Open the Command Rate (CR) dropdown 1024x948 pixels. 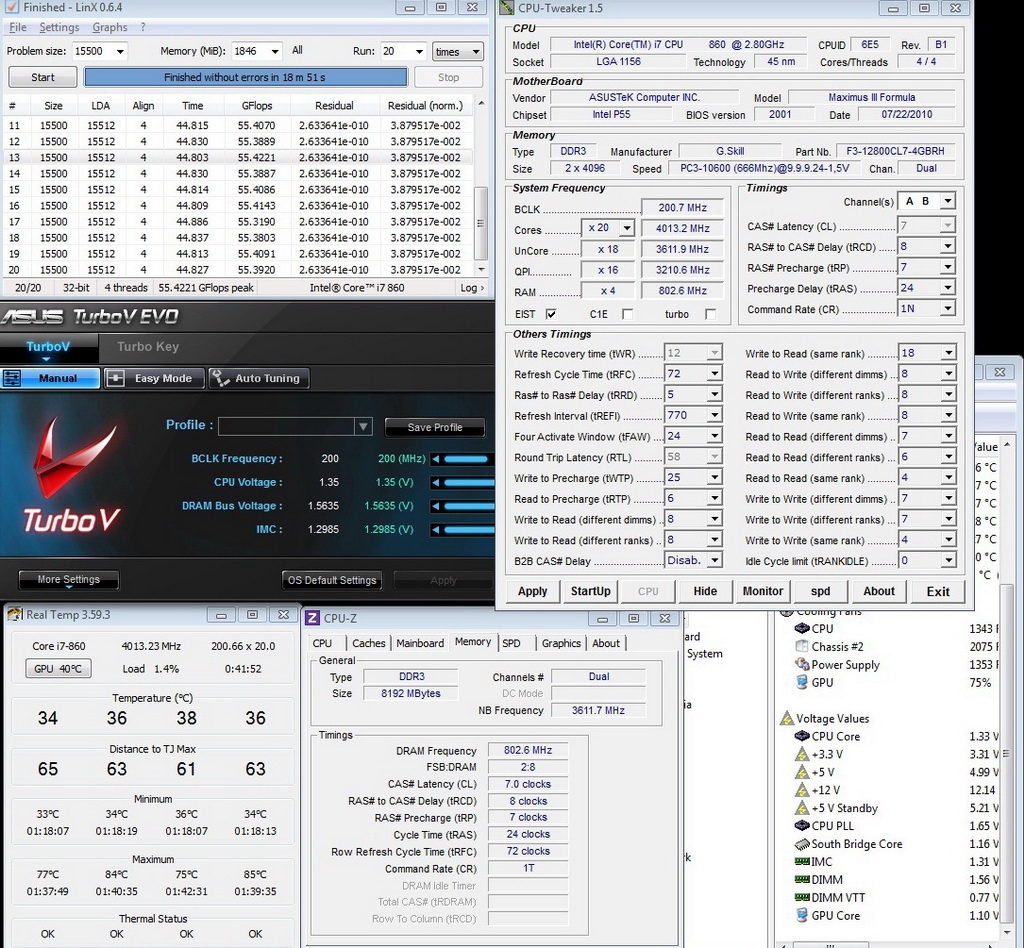[x=948, y=308]
